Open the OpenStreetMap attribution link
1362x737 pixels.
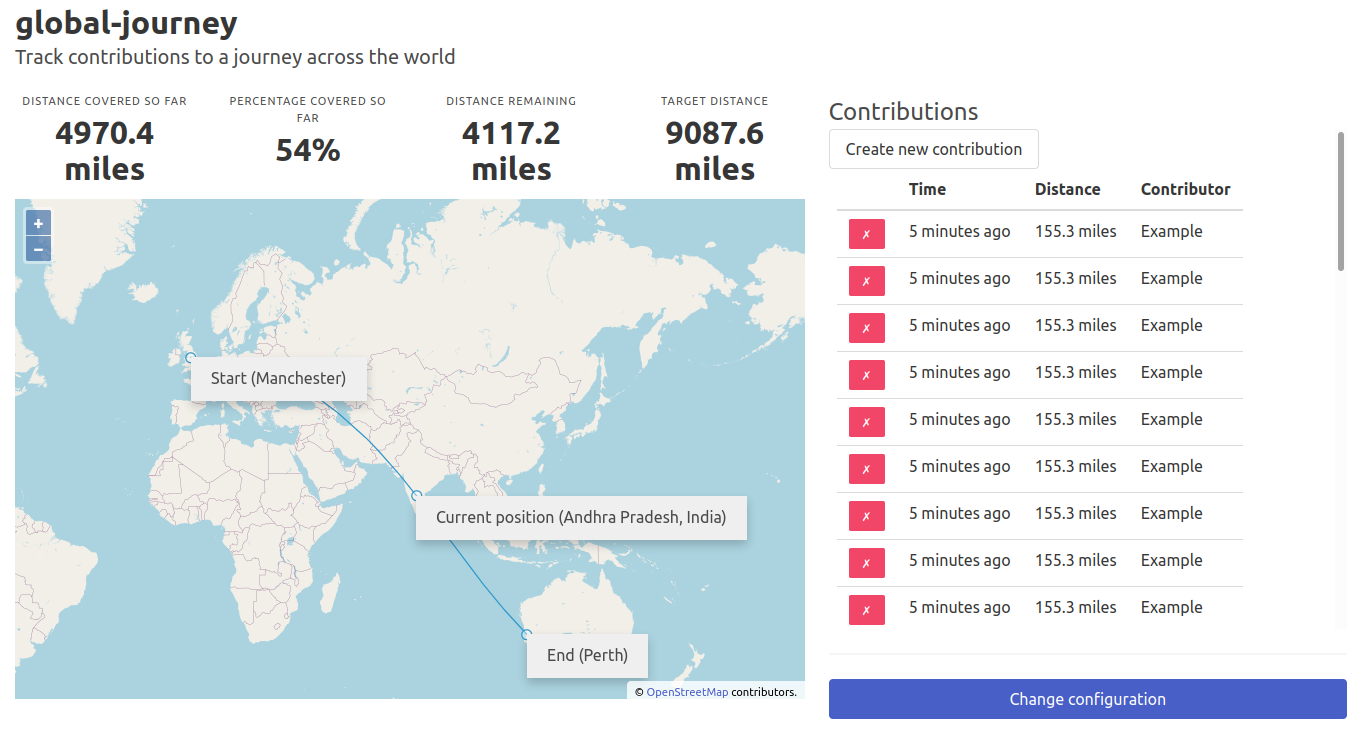[687, 692]
